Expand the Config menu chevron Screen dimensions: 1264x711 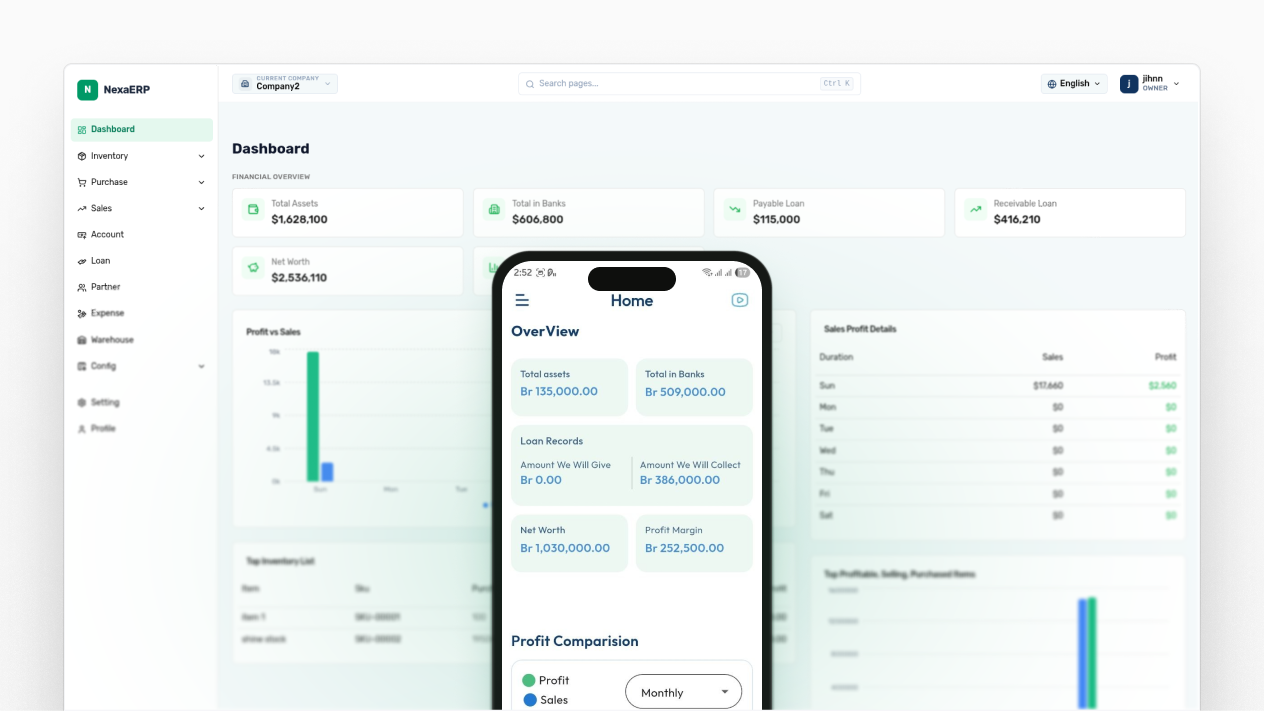tap(201, 366)
